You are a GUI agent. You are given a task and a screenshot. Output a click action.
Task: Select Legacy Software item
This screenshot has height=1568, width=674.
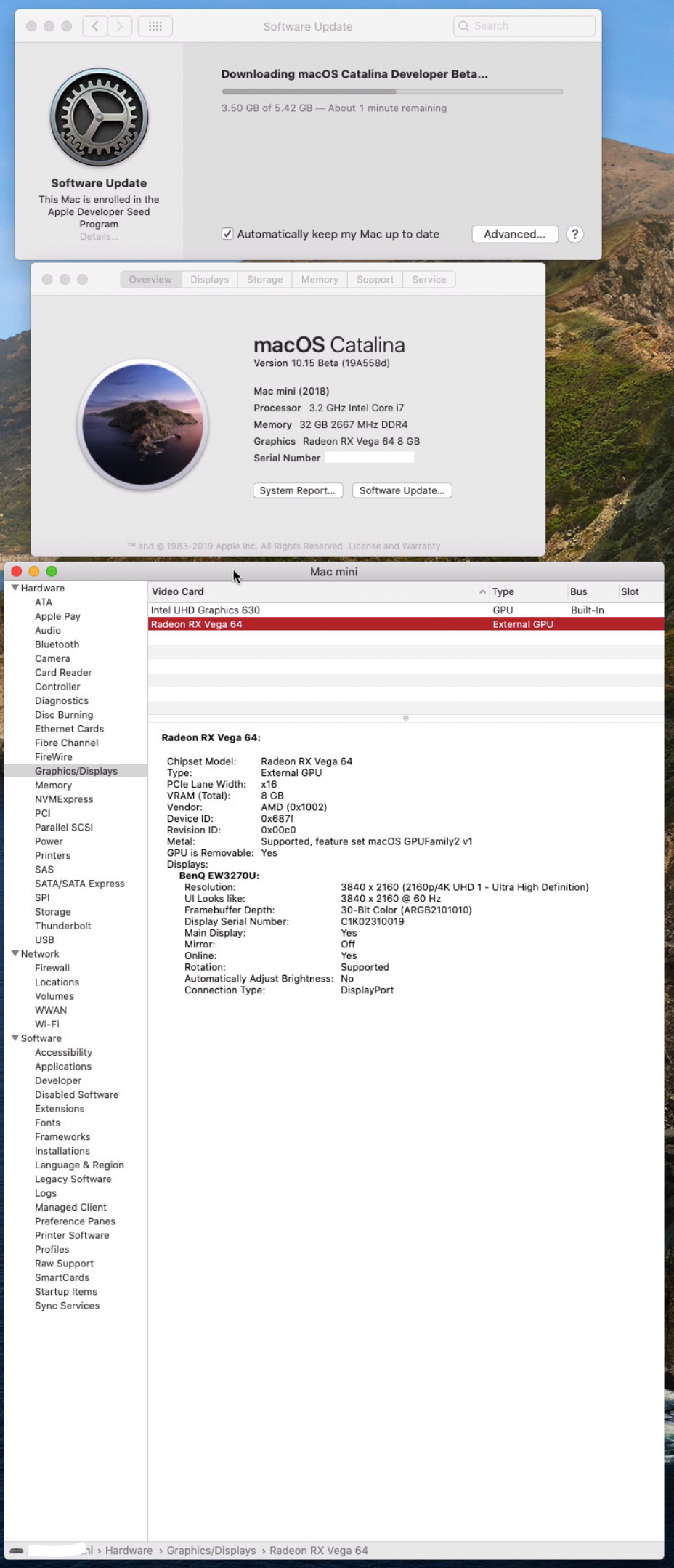pos(73,1179)
